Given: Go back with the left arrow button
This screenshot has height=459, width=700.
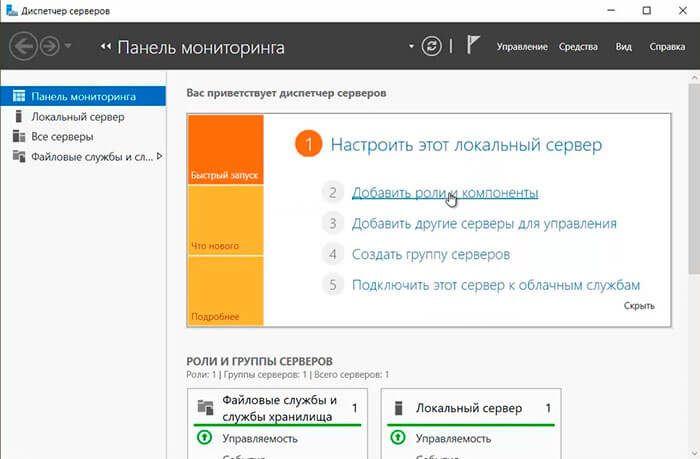Looking at the screenshot, I should (x=23, y=46).
